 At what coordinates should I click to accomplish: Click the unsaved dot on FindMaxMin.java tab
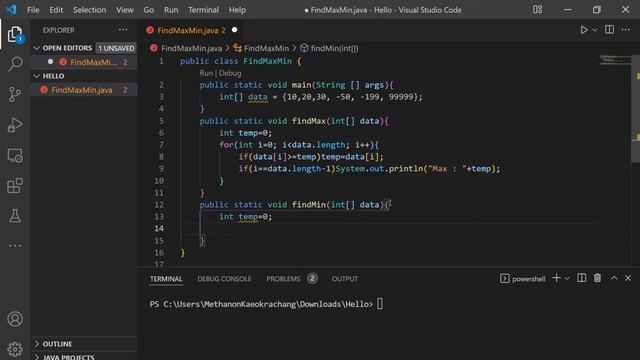pyautogui.click(x=234, y=30)
